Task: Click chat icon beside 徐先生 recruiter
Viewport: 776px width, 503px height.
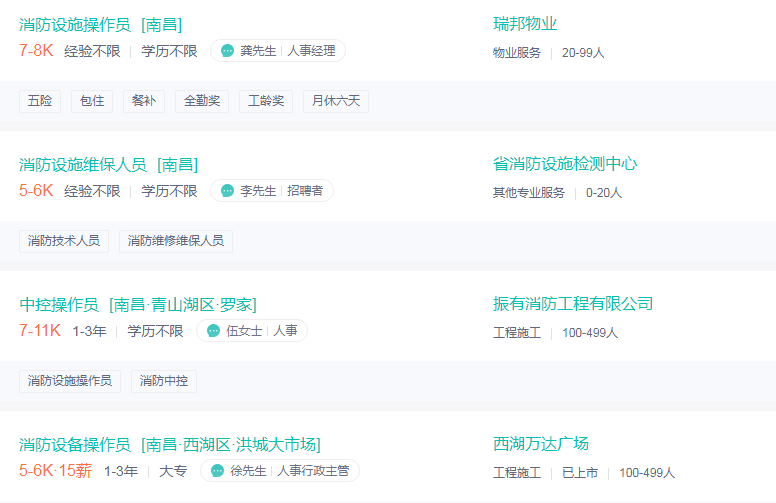Action: tap(217, 471)
